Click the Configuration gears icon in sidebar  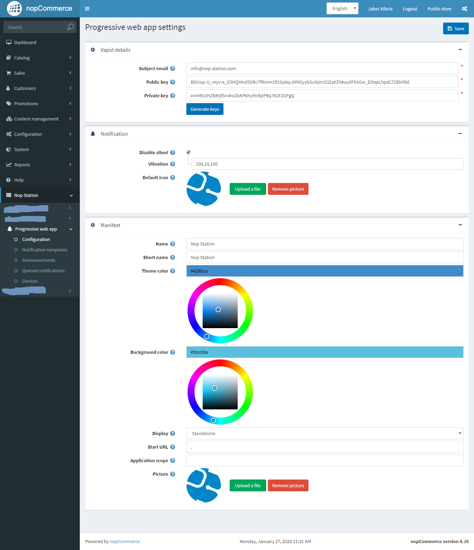pyautogui.click(x=9, y=134)
